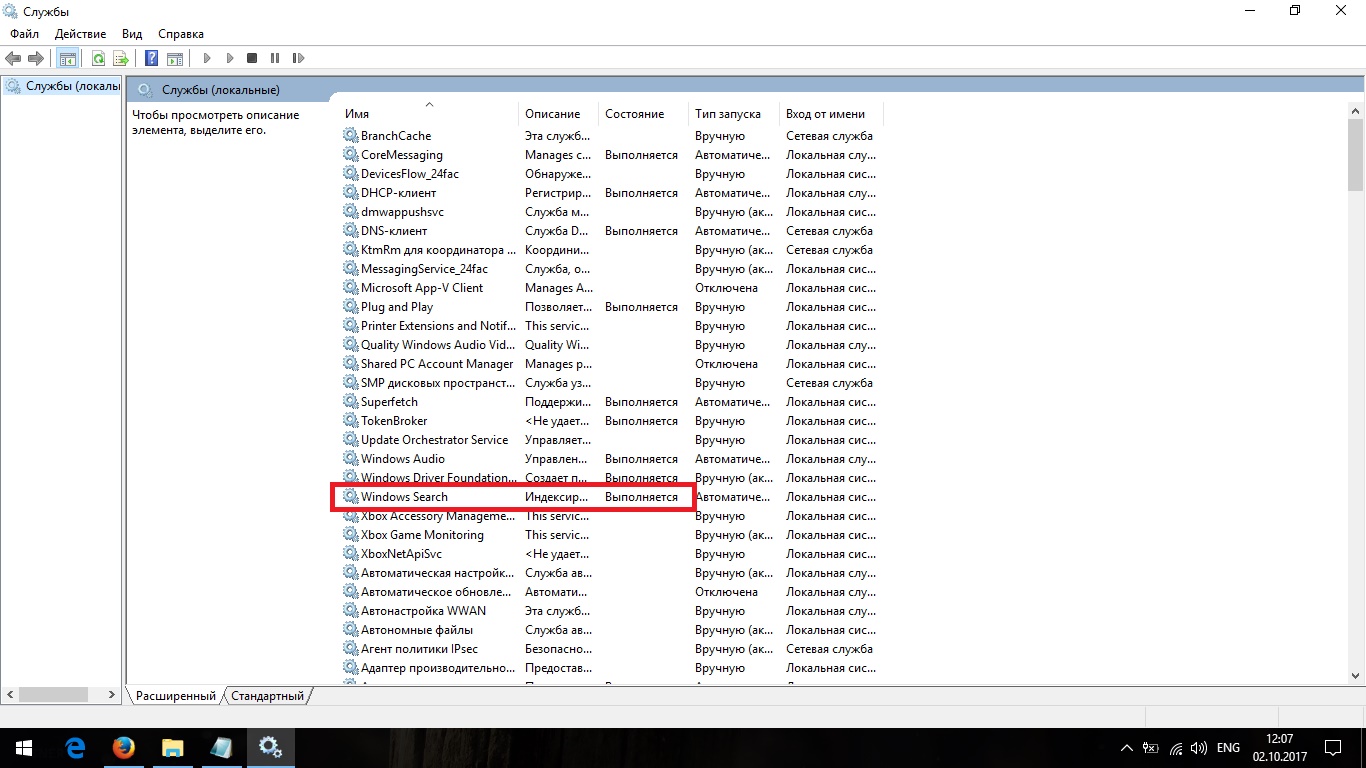Switch to the Стандартный tab
The height and width of the screenshot is (768, 1366).
pyautogui.click(x=267, y=695)
